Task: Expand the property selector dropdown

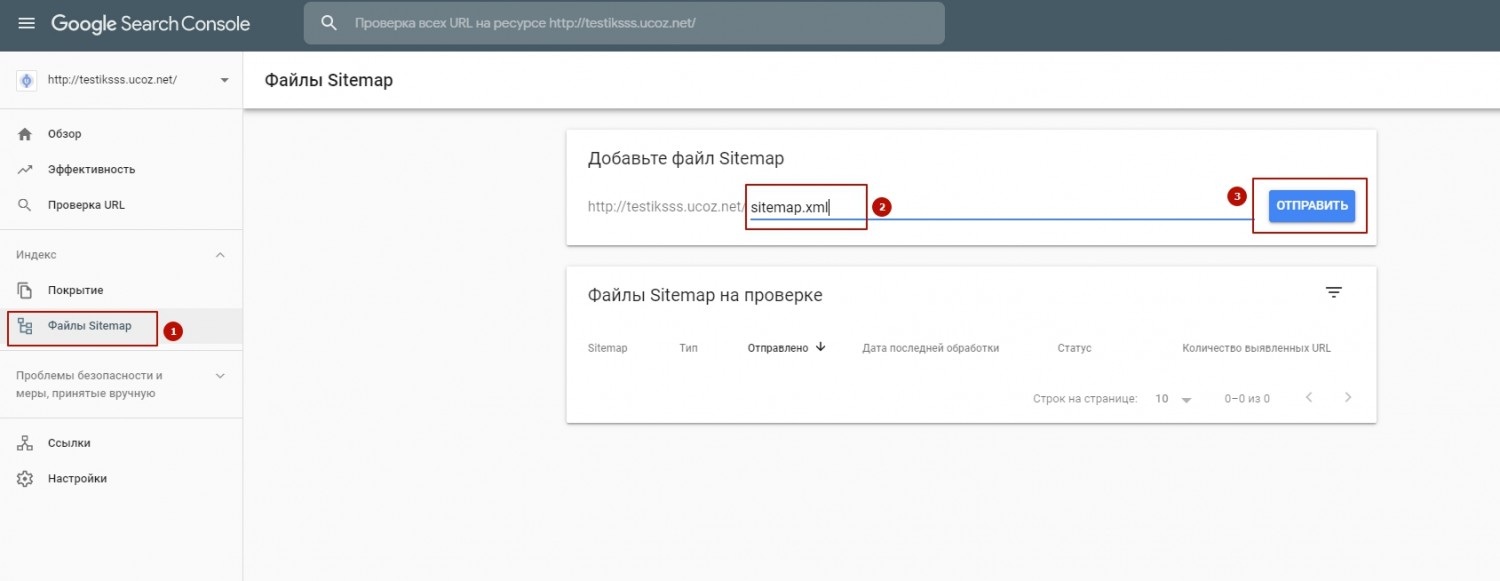Action: pos(223,80)
